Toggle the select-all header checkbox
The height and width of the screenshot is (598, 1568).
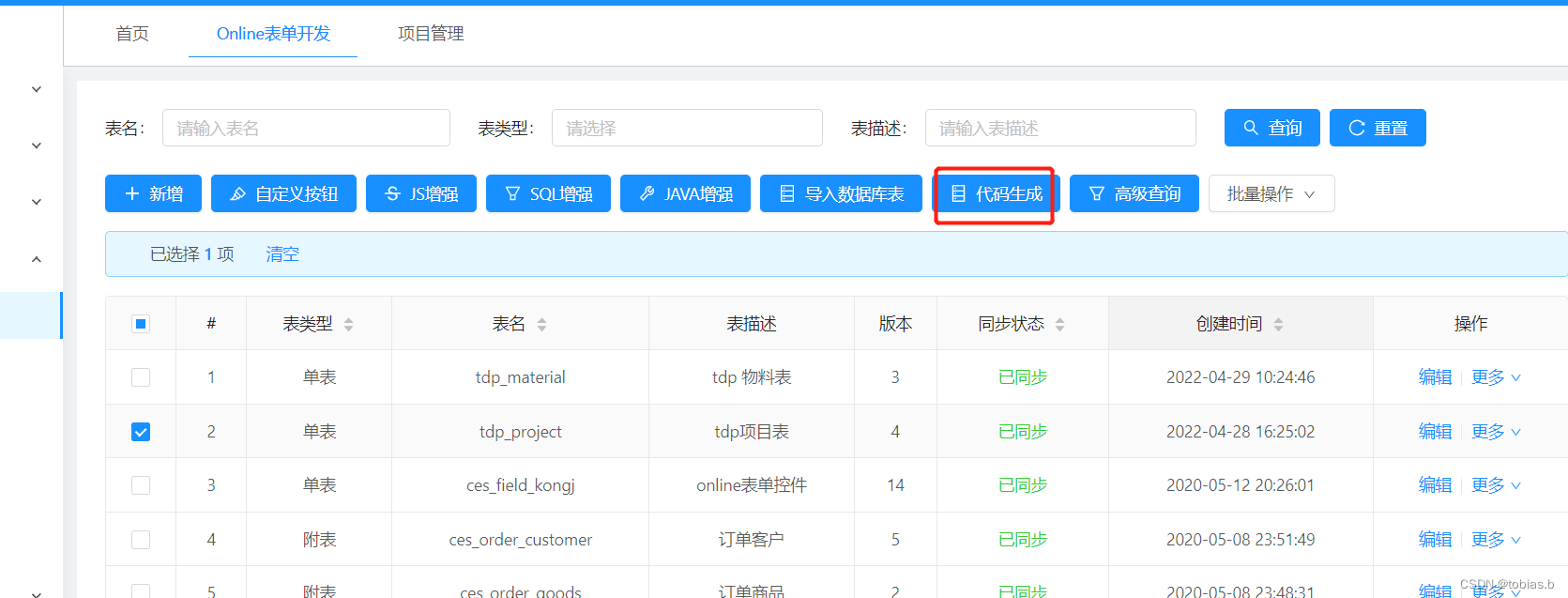(x=141, y=324)
